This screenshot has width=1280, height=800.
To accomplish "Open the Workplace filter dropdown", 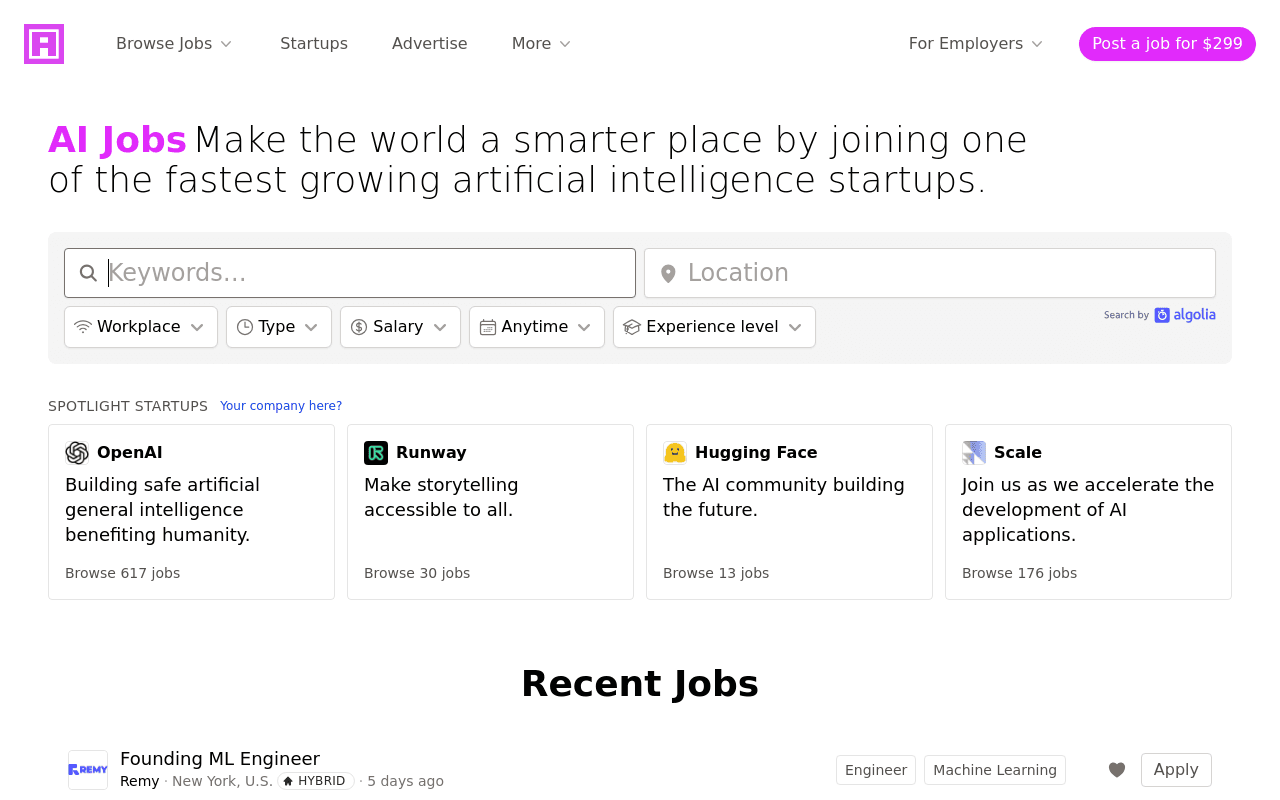I will point(141,327).
